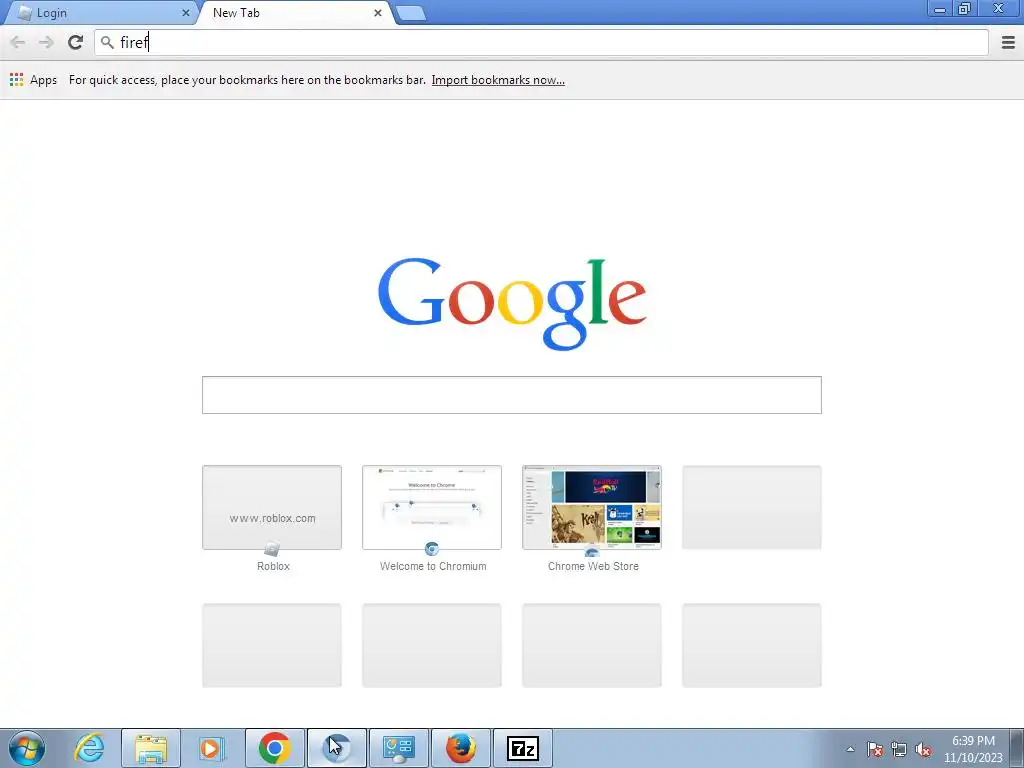Click the muted volume tray icon
The width and height of the screenshot is (1024, 768).
click(923, 749)
